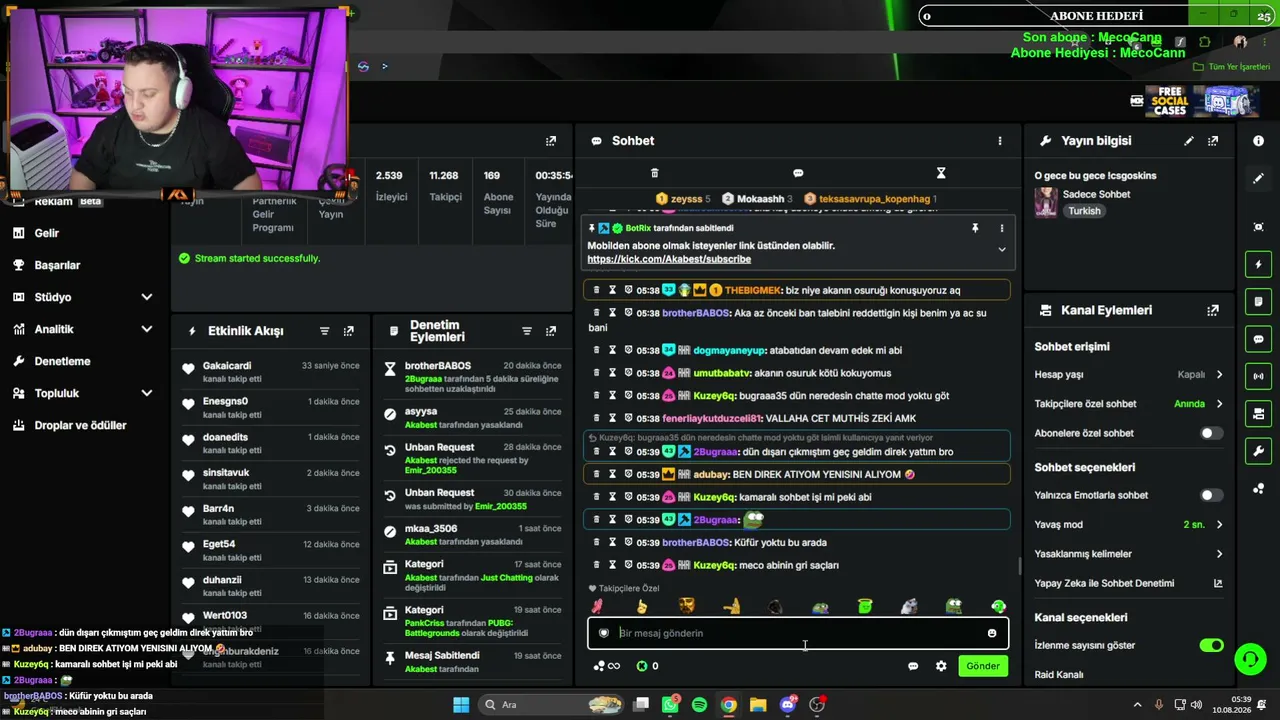Open the Windows Start menu
Image resolution: width=1280 pixels, height=720 pixels.
coord(461,705)
